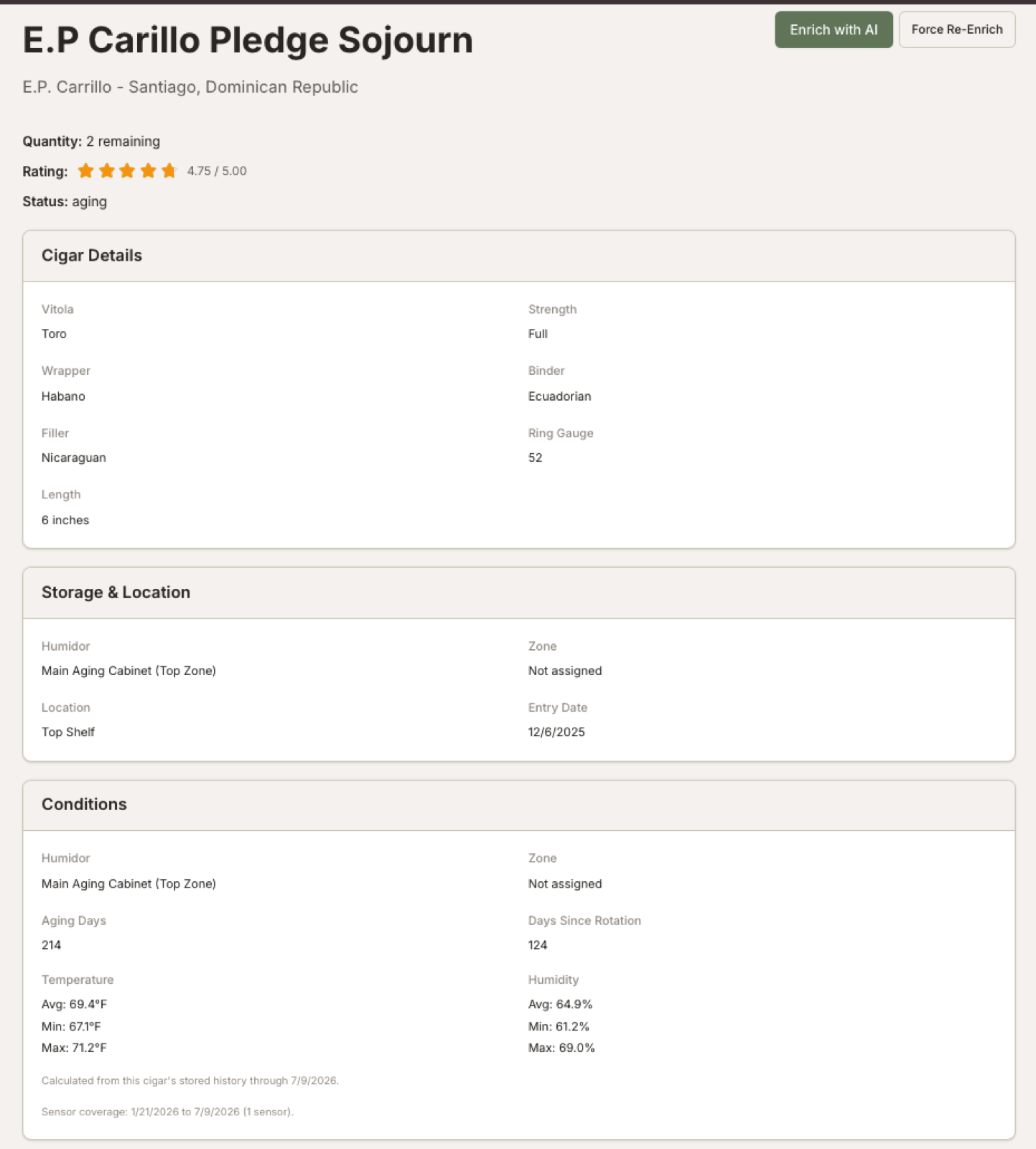1036x1149 pixels.
Task: Click the Humidity field label
Action: [554, 980]
